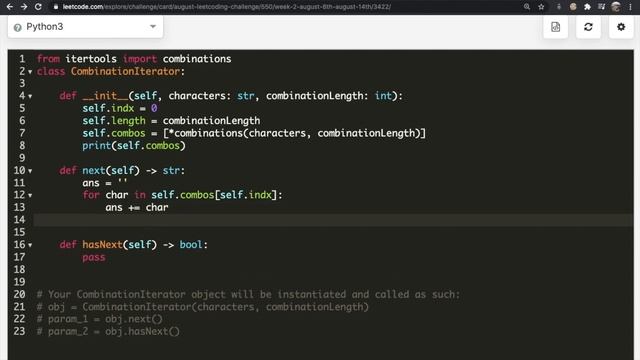The image size is (640, 360).
Task: Click the leetcode.com address bar URL
Action: (227, 7)
